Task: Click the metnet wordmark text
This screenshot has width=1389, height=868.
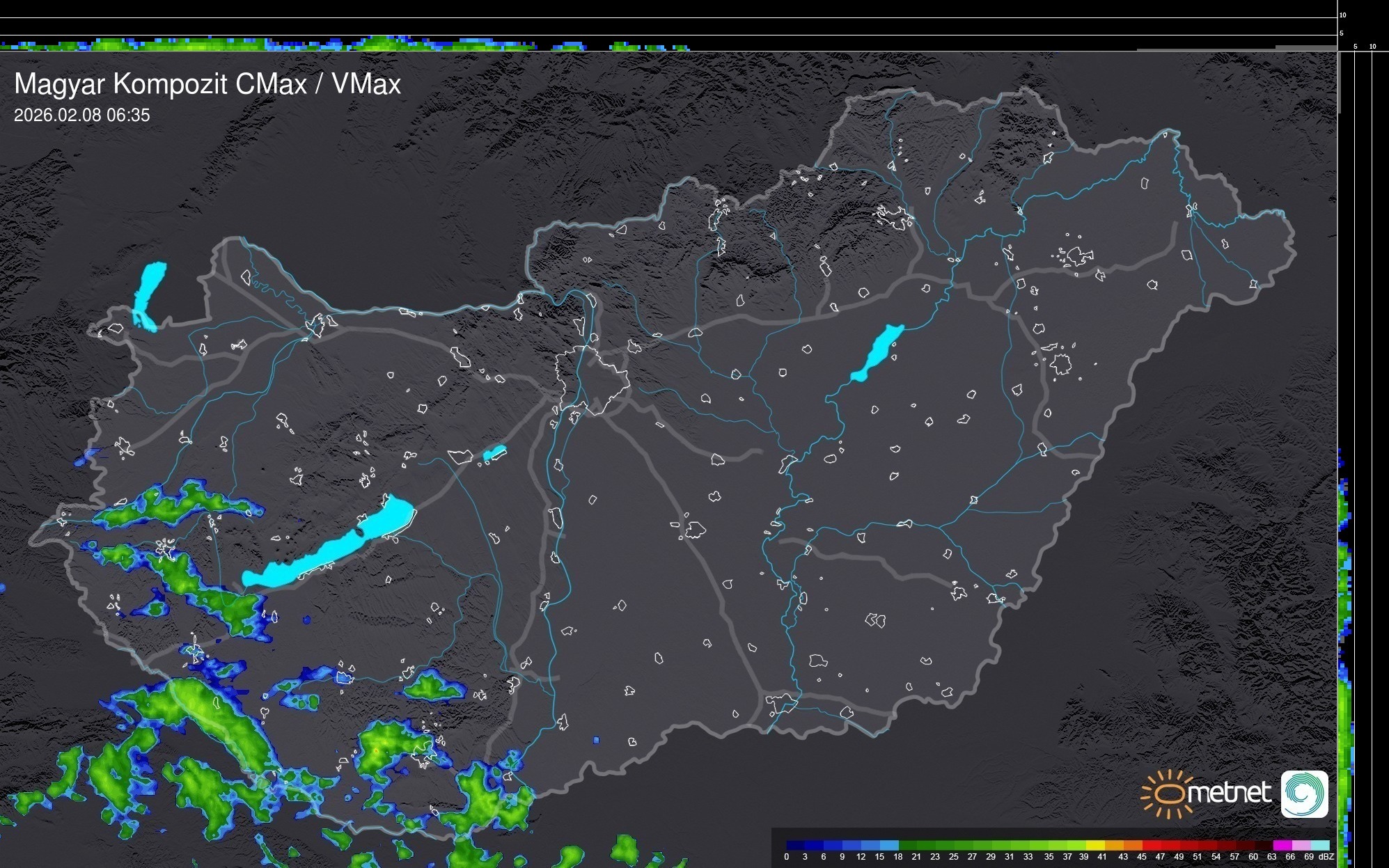Action: [x=1229, y=793]
